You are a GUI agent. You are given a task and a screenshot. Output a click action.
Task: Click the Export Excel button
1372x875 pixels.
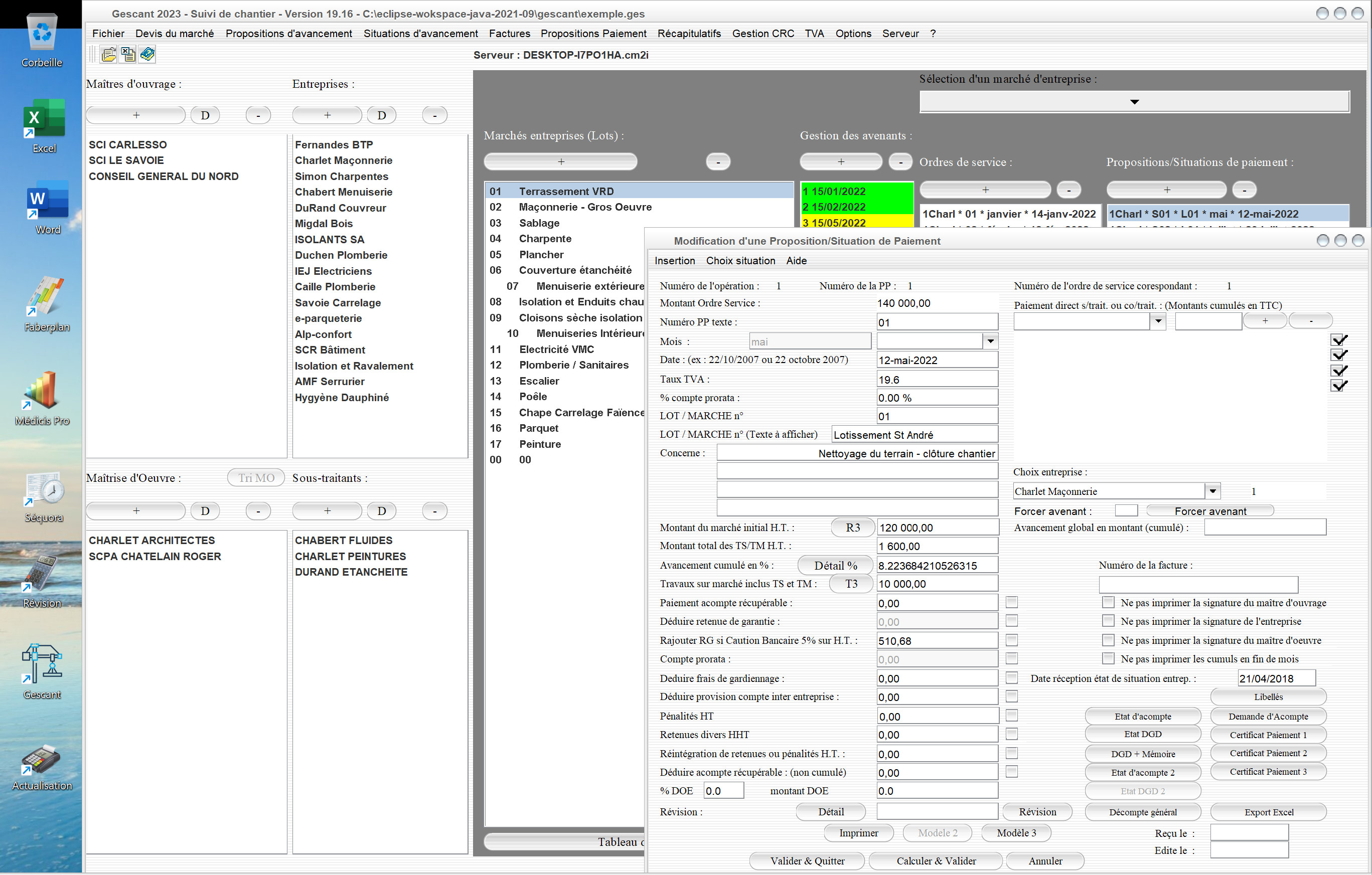pos(1268,812)
